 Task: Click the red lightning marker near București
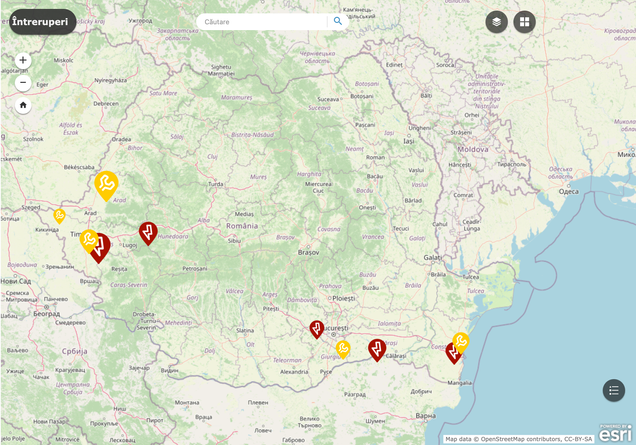pyautogui.click(x=316, y=328)
